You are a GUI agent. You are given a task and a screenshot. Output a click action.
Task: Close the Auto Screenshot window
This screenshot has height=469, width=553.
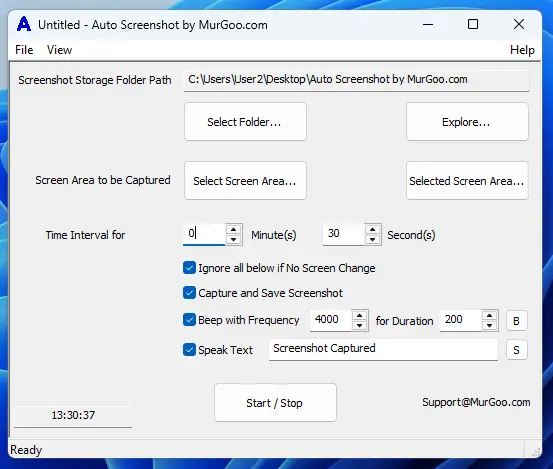point(519,25)
